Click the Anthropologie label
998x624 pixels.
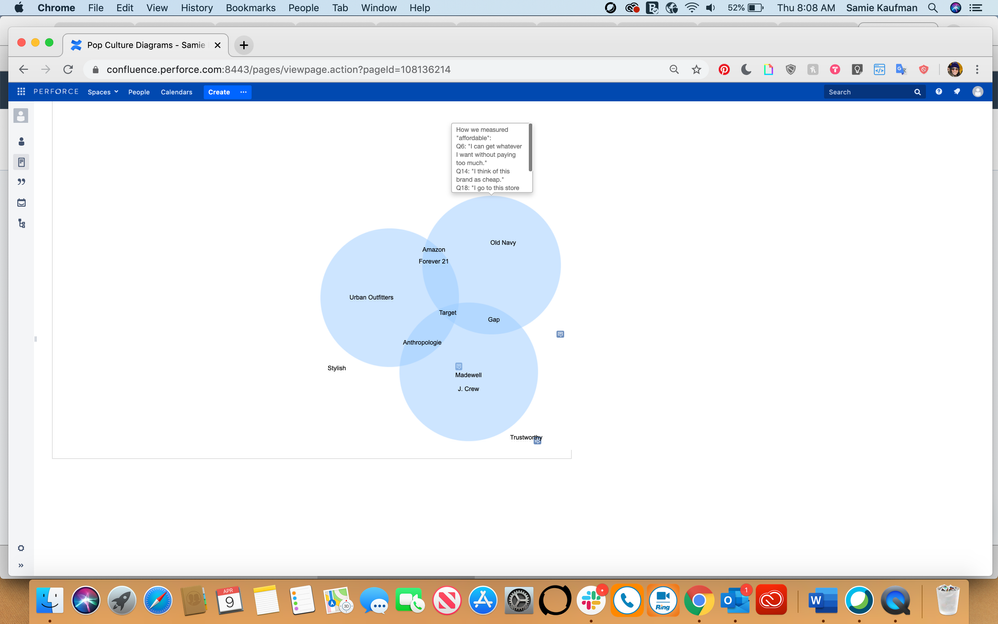pos(422,343)
